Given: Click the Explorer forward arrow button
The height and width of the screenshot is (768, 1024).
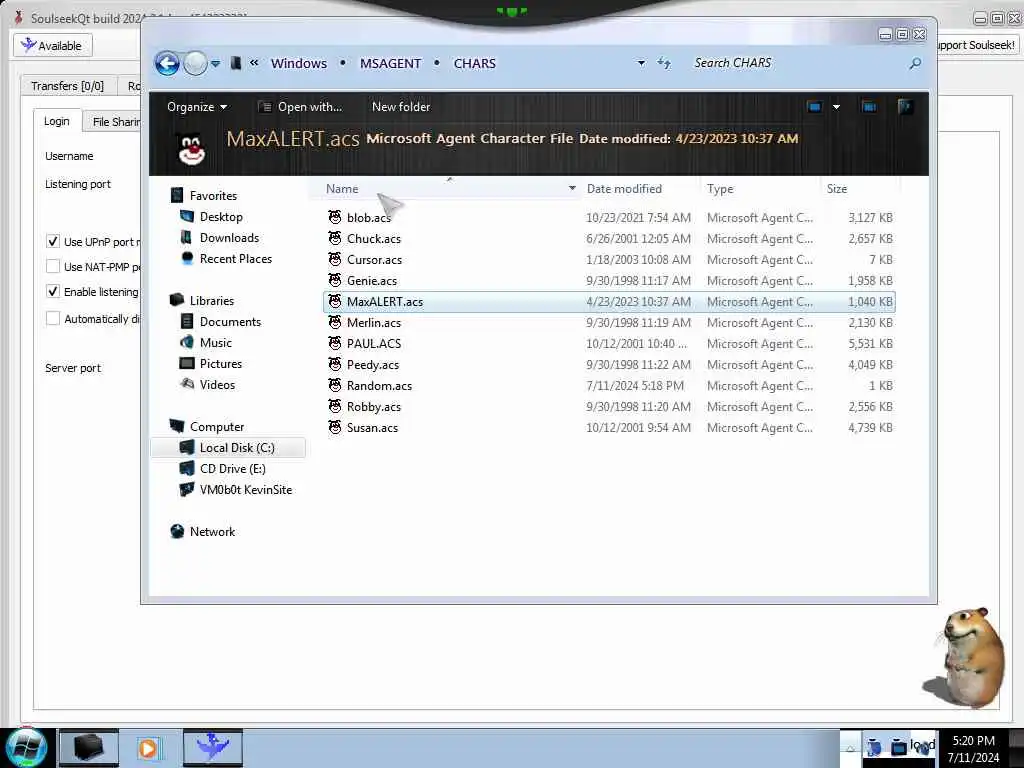Looking at the screenshot, I should tap(195, 63).
